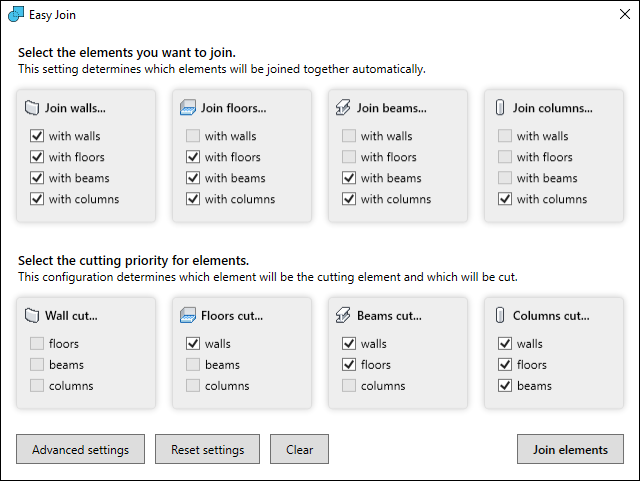The height and width of the screenshot is (481, 640).
Task: Click the beam icon beside Join beams
Action: (343, 108)
